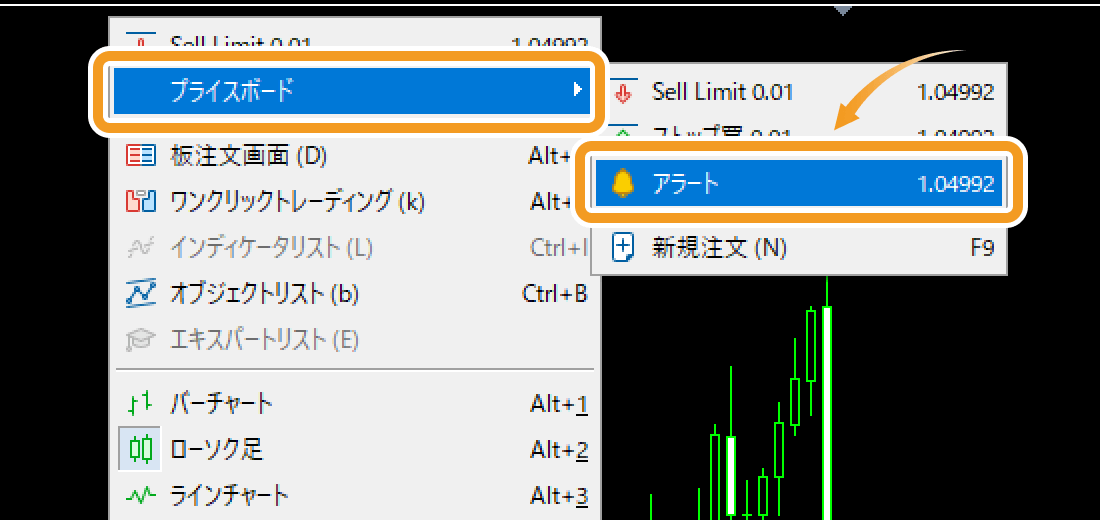
Task: Select ワンクリックトレーディング (k)
Action: click(355, 202)
